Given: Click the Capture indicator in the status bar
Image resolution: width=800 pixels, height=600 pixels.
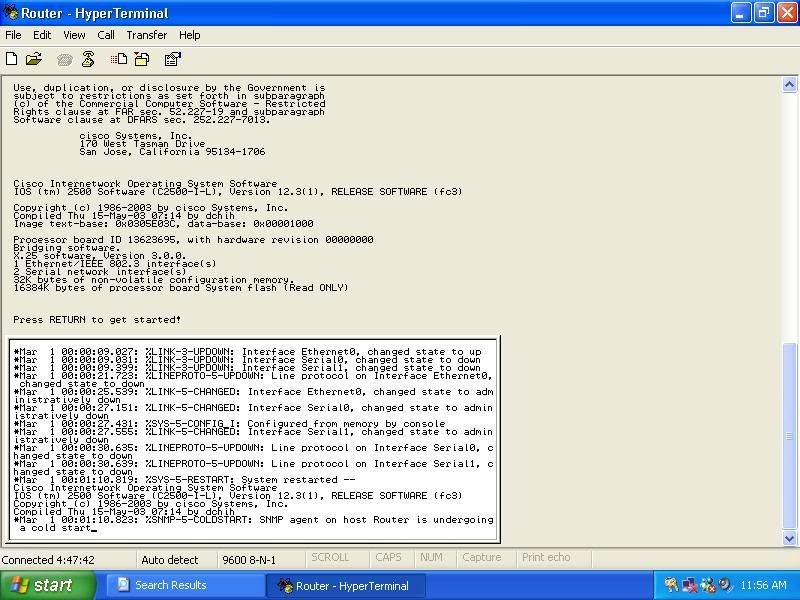Looking at the screenshot, I should [x=482, y=557].
